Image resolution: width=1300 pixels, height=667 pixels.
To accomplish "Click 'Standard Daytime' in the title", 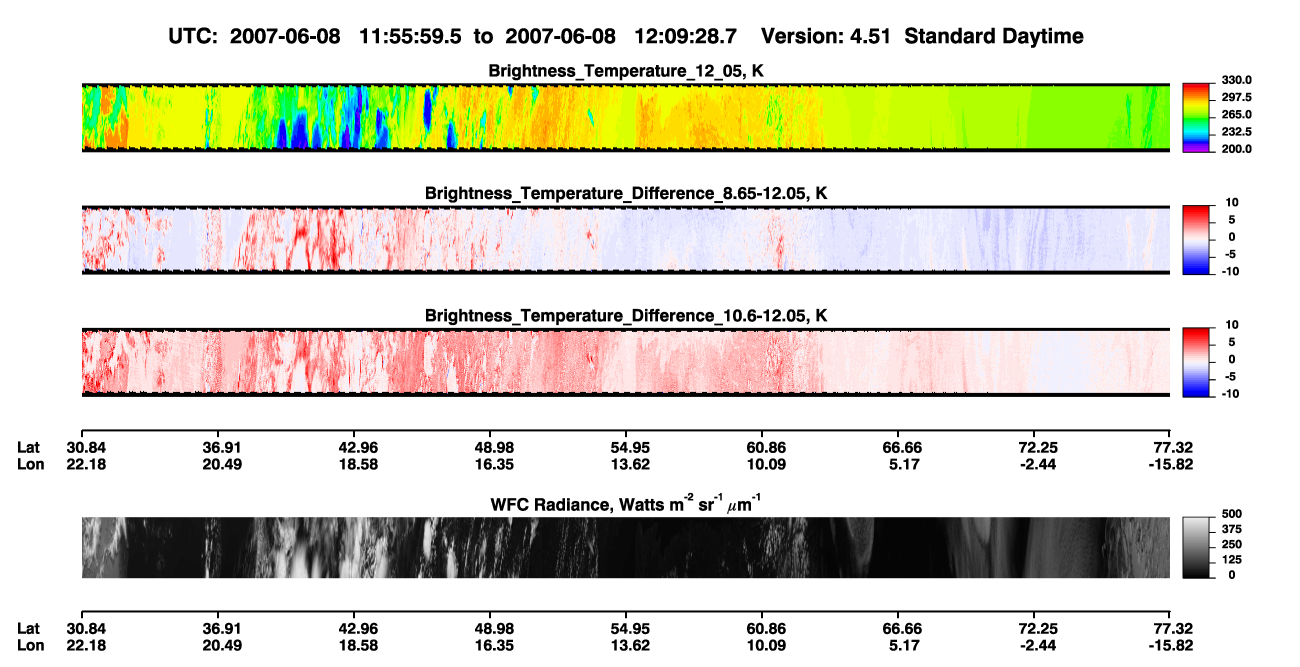I will tap(993, 38).
